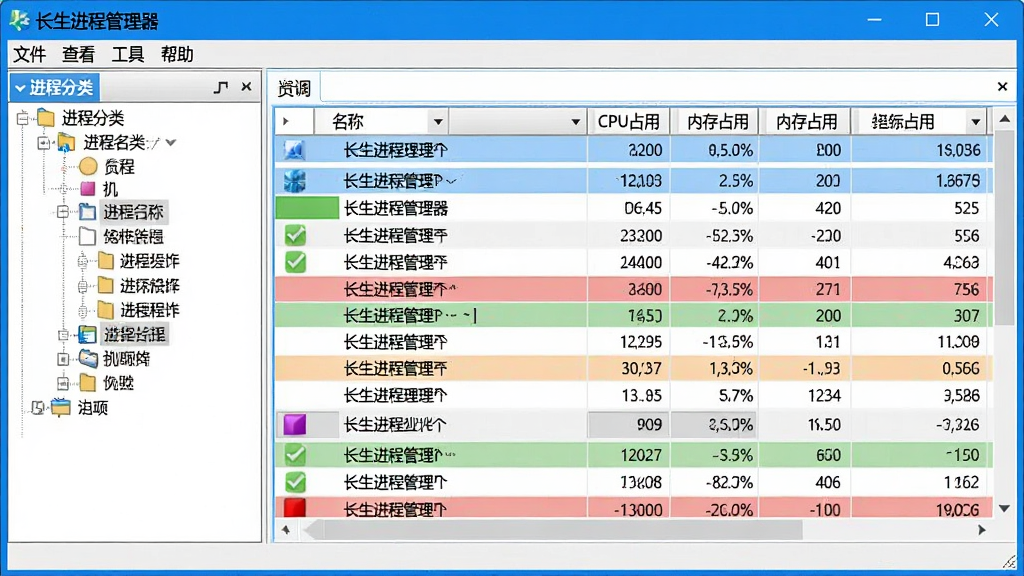
Task: Expand the 进程操作 folder node
Action: pyautogui.click(x=83, y=261)
